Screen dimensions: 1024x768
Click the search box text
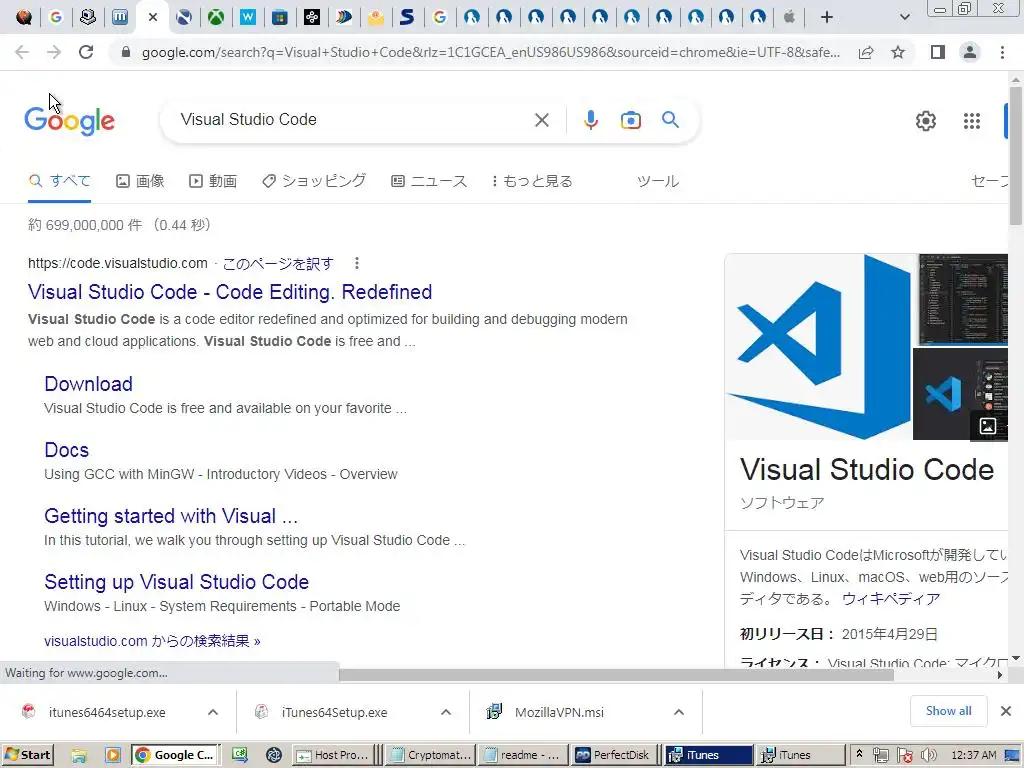coord(248,120)
